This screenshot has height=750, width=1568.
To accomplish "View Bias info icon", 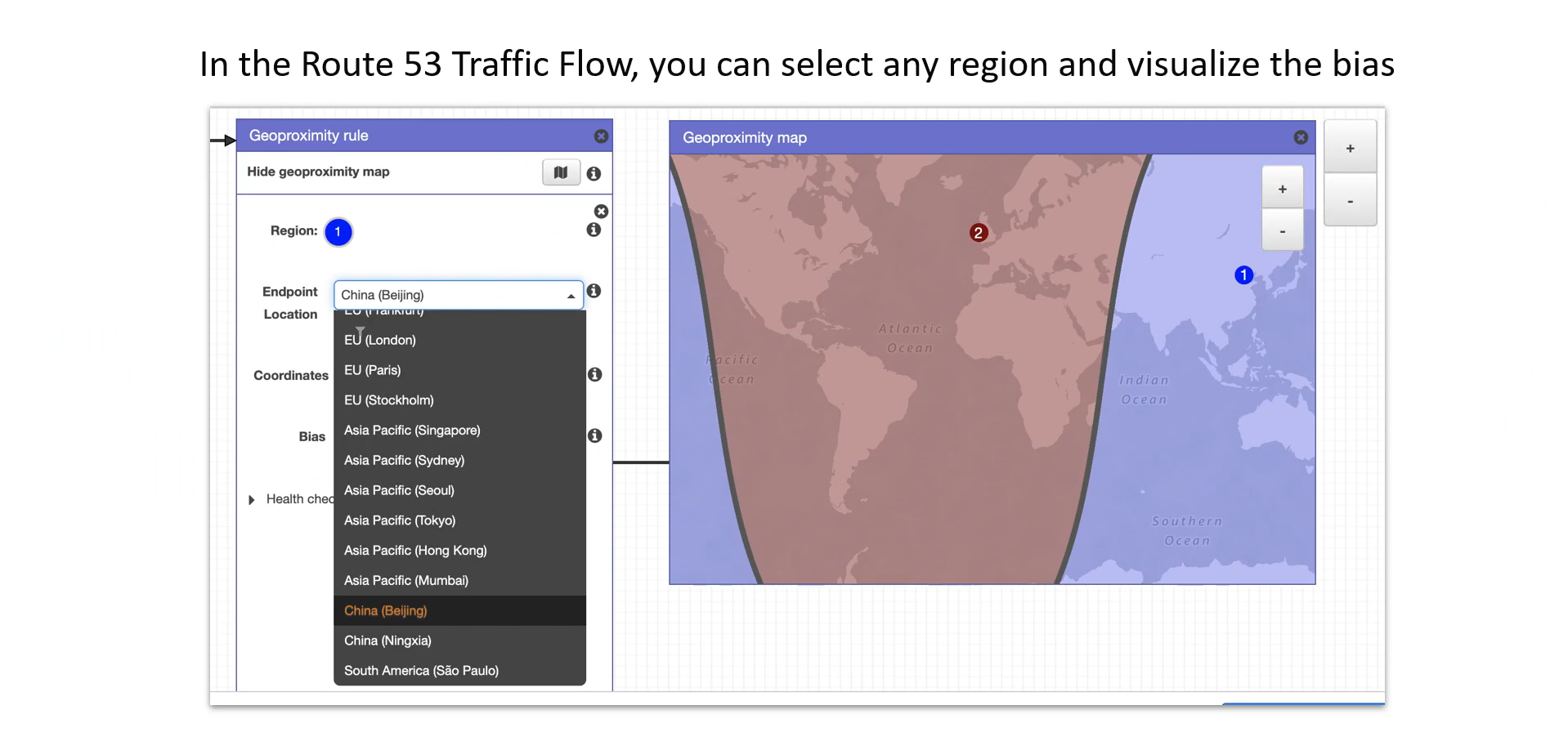I will tap(595, 435).
